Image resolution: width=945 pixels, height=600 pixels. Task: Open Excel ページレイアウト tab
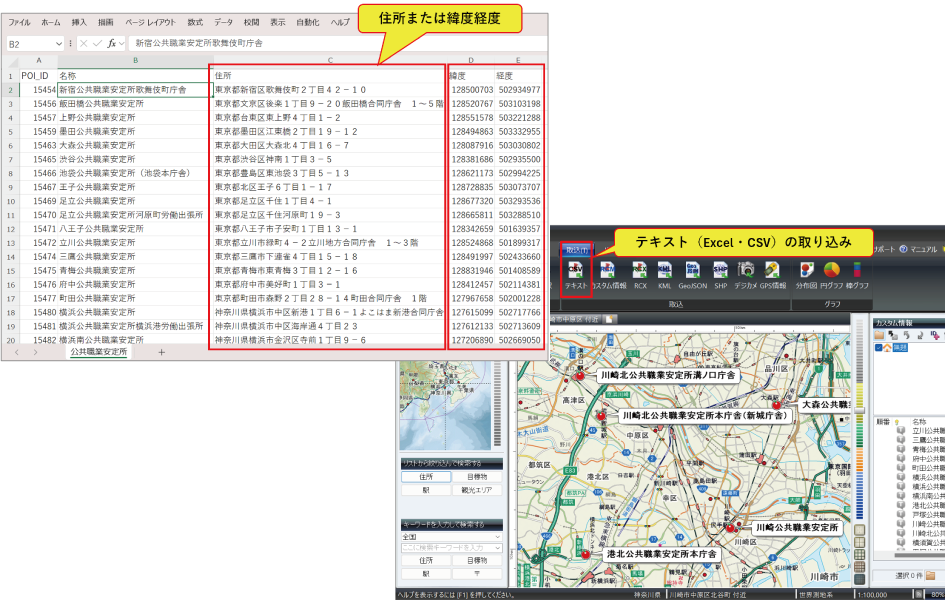point(151,22)
